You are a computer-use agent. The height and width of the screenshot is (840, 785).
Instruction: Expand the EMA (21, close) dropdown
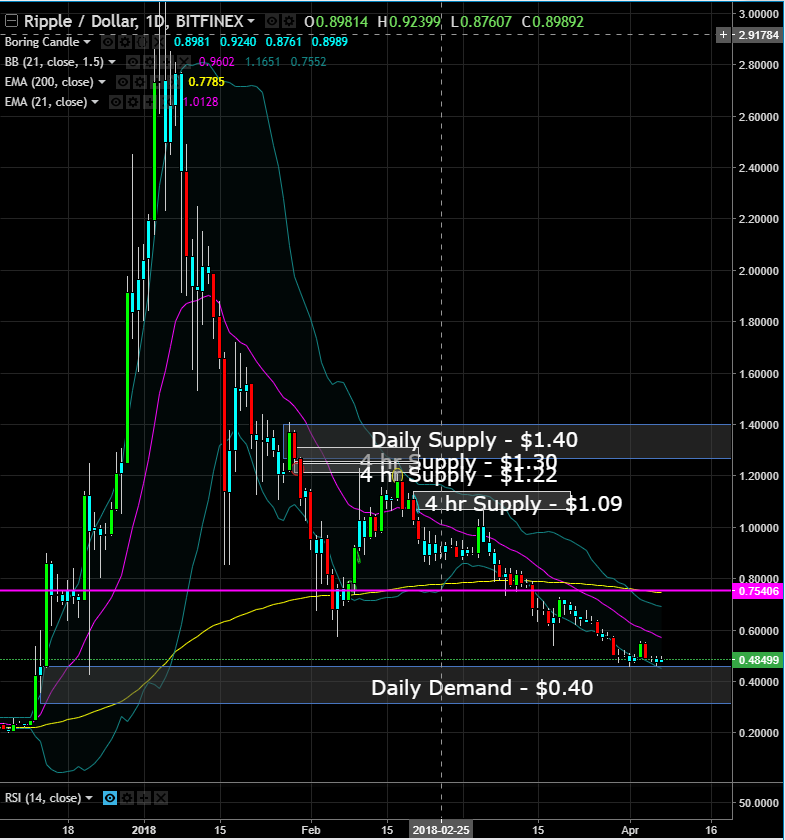click(x=95, y=102)
